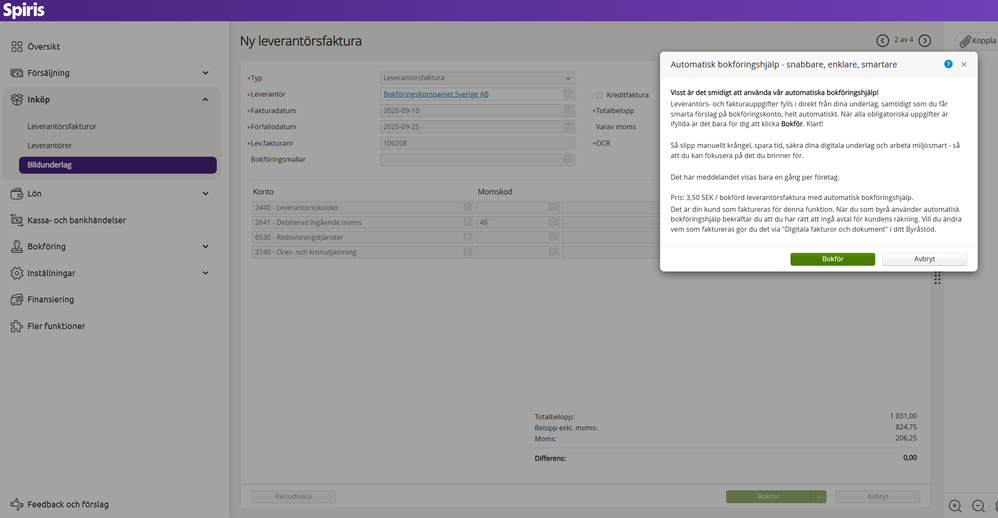
Task: Open the Fakturadatum calendar icon
Action: click(x=568, y=110)
